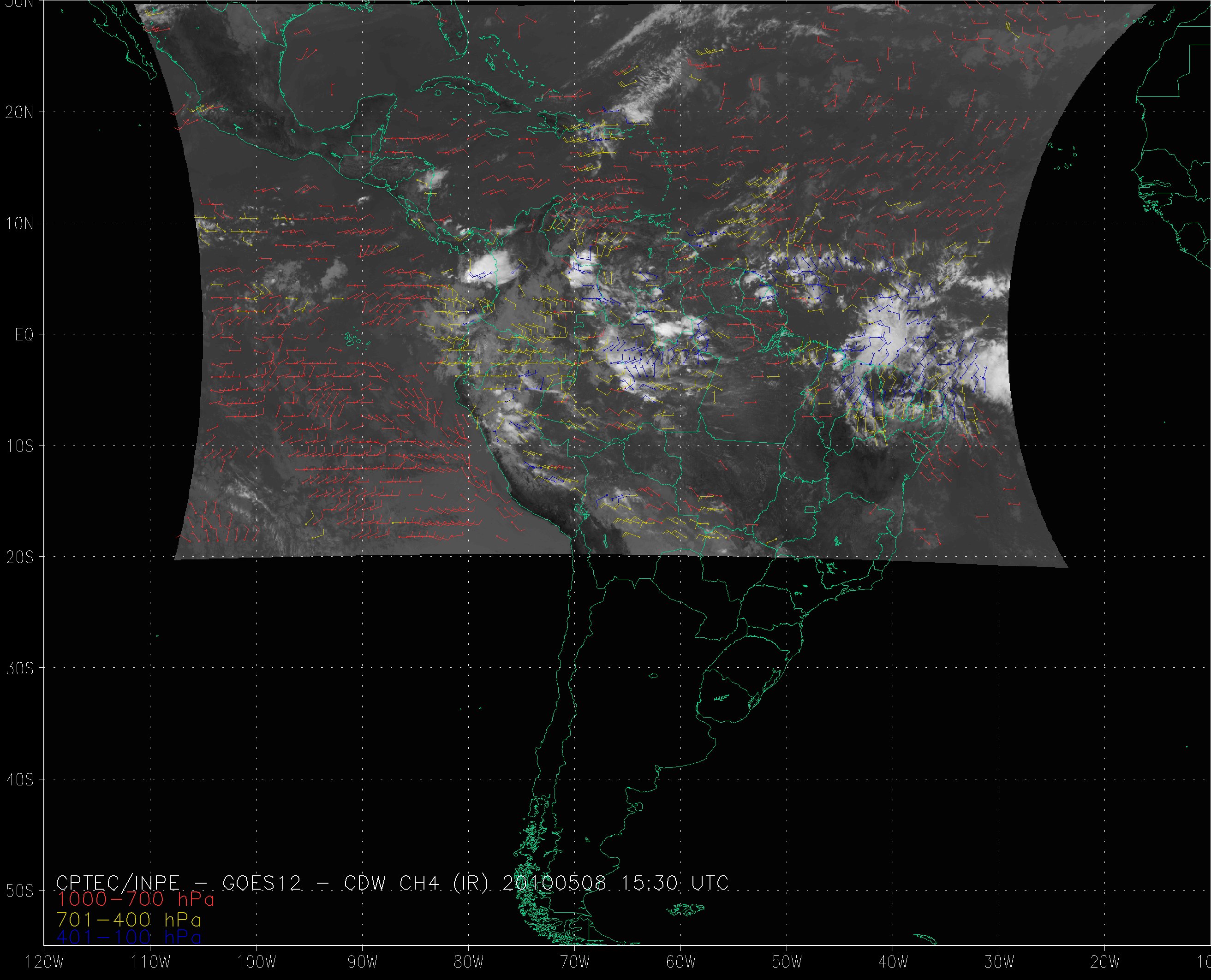Click the 70W longitude axis label
The image size is (1211, 980).
tap(575, 962)
